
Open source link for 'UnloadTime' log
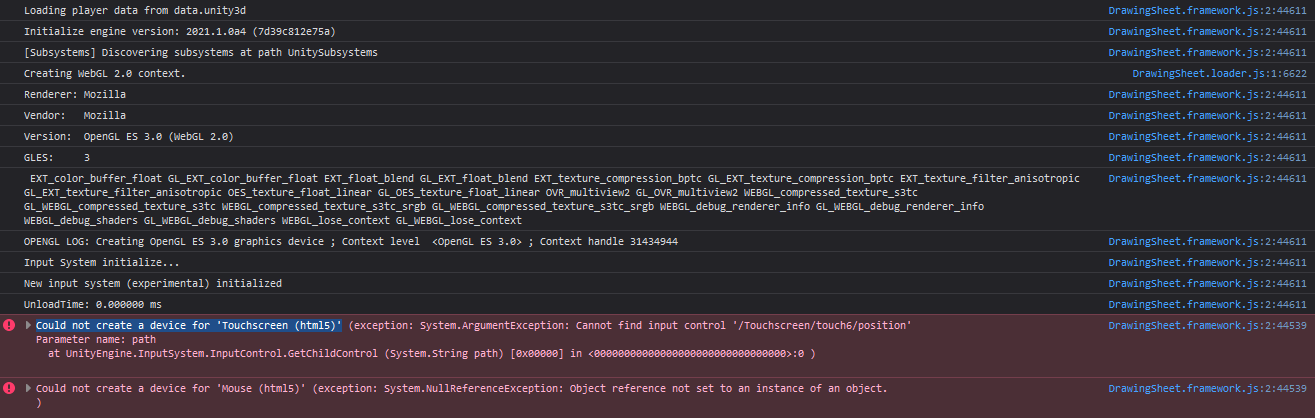click(1207, 304)
